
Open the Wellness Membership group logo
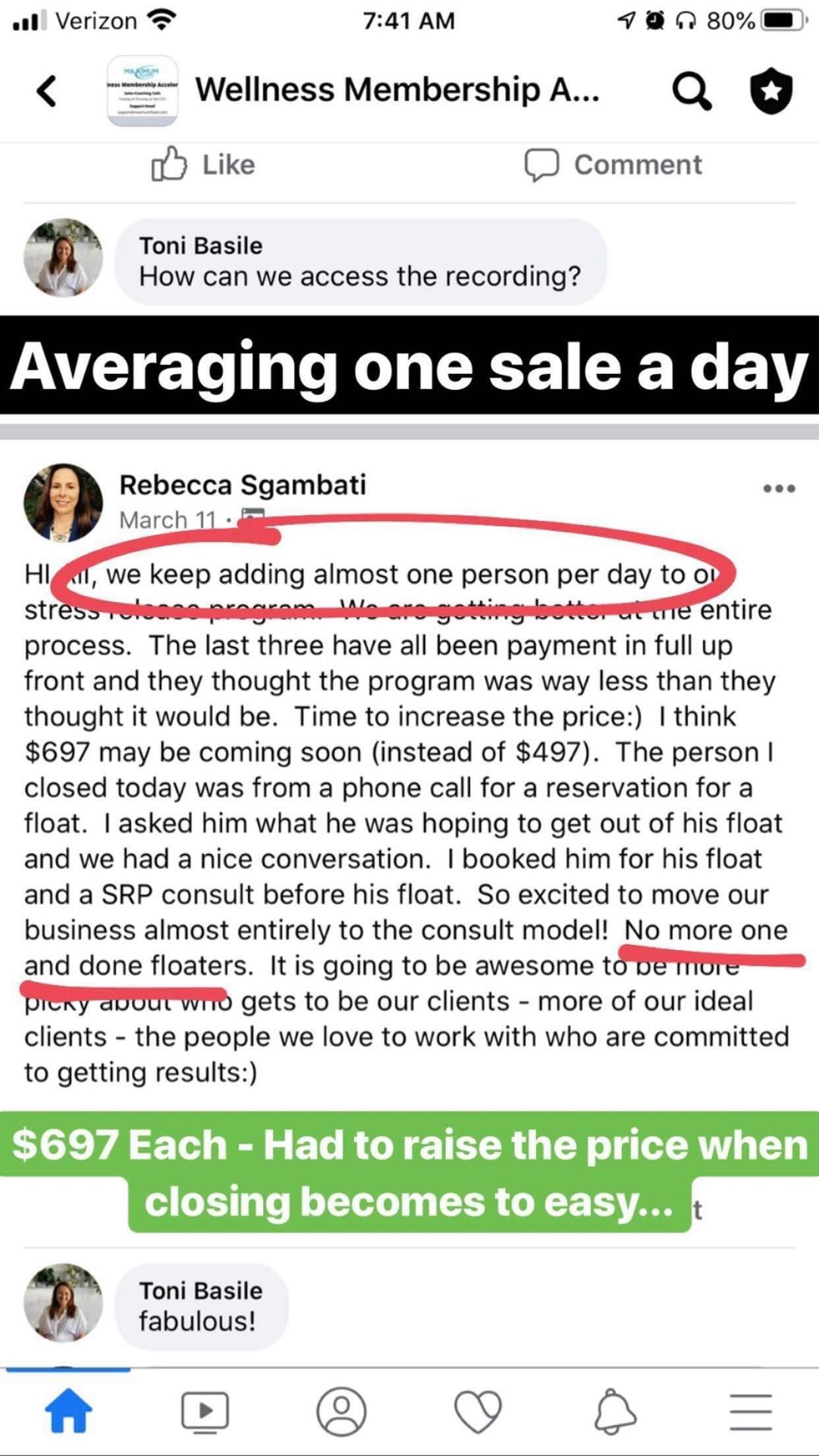tap(142, 90)
